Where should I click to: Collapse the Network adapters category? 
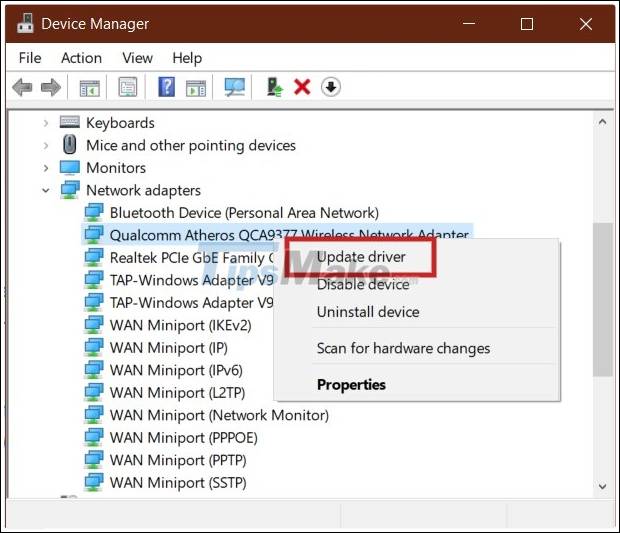[x=46, y=191]
